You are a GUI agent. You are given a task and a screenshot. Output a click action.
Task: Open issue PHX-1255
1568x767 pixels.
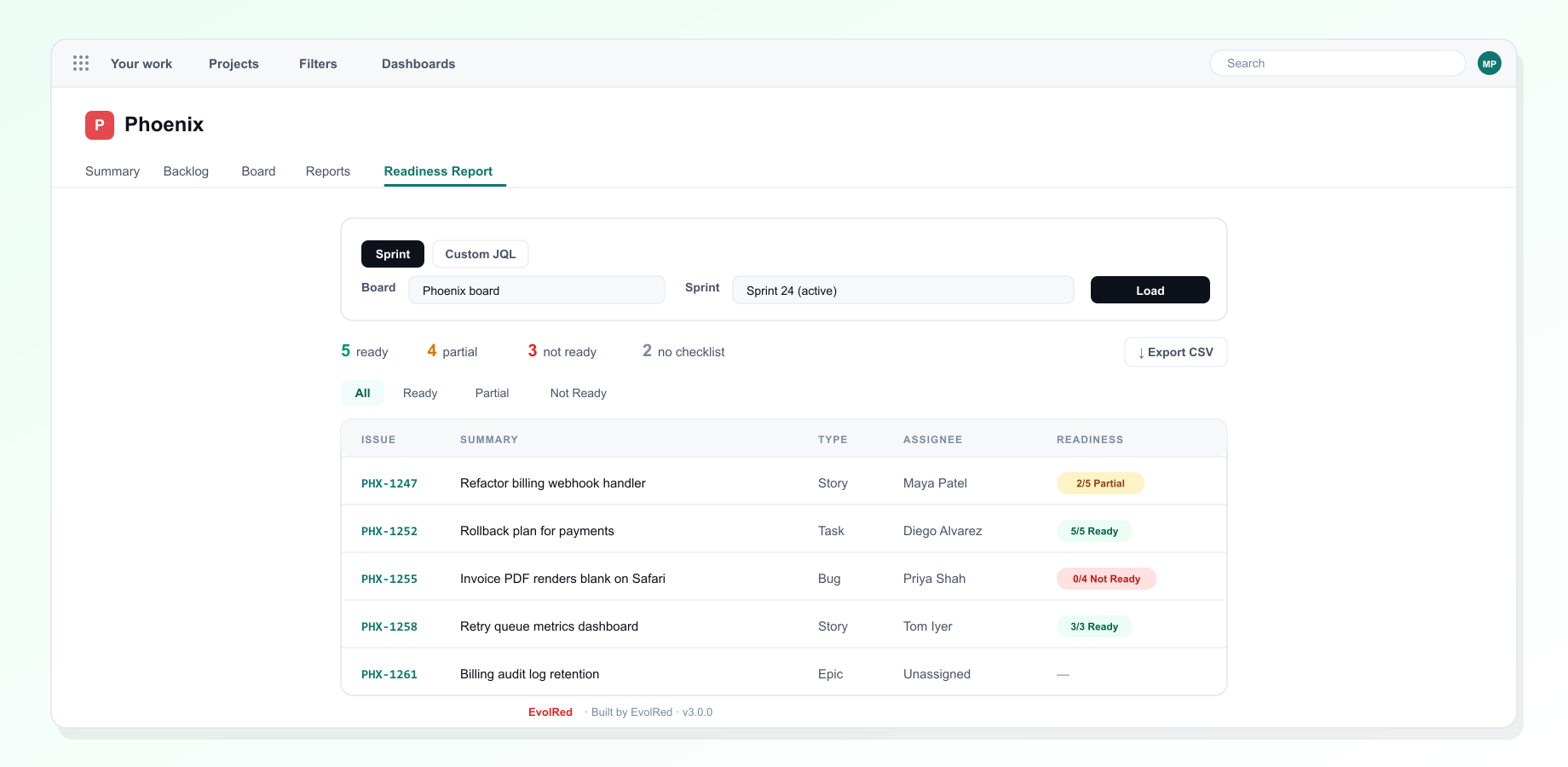[389, 579]
